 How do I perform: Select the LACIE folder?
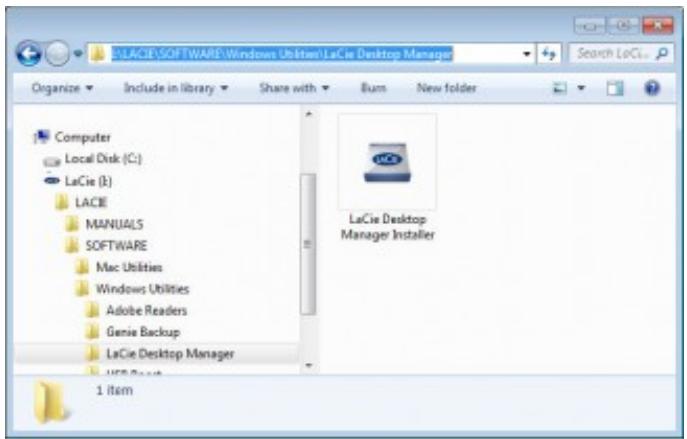coord(91,202)
